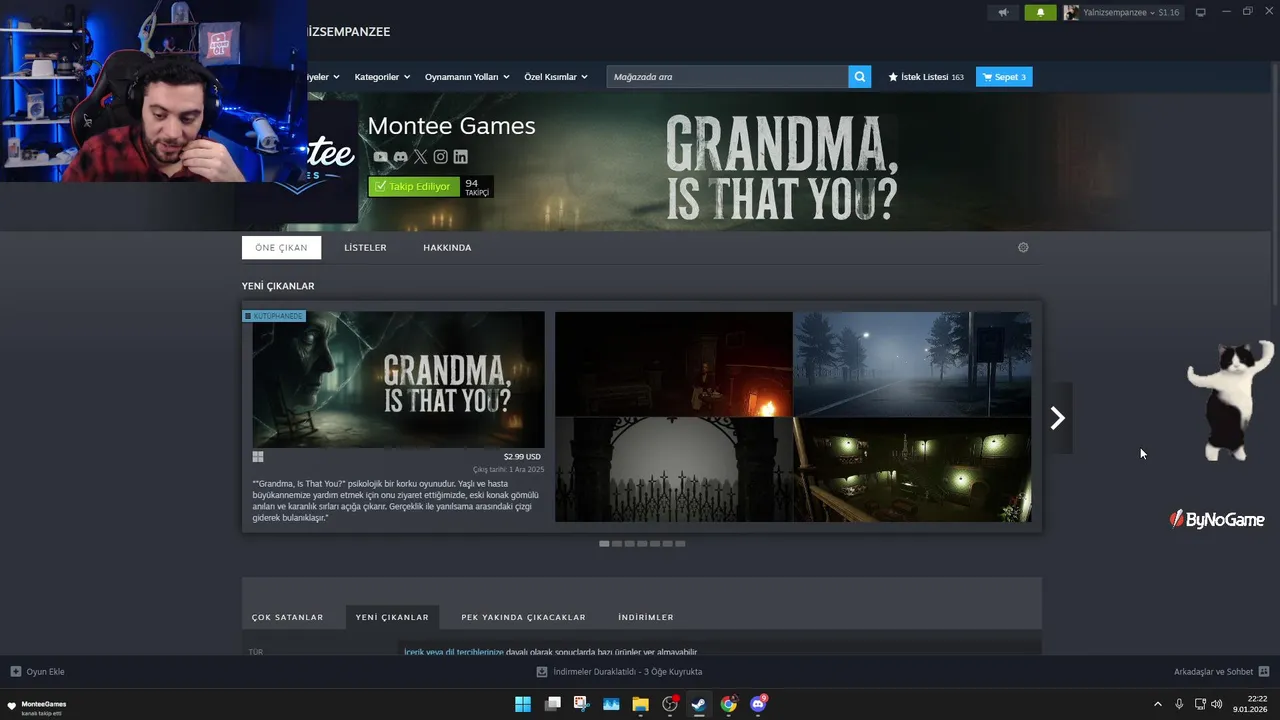Image resolution: width=1280 pixels, height=720 pixels.
Task: Click the Windows platform icon under the game capsule
Action: (258, 457)
